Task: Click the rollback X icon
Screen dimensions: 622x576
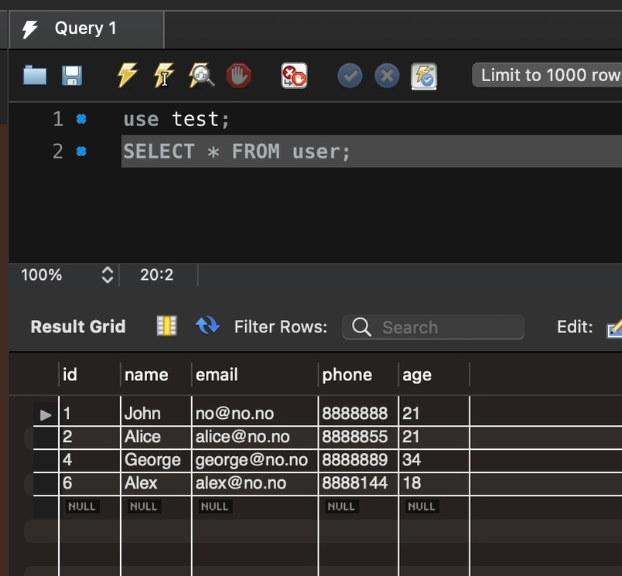Action: (386, 75)
